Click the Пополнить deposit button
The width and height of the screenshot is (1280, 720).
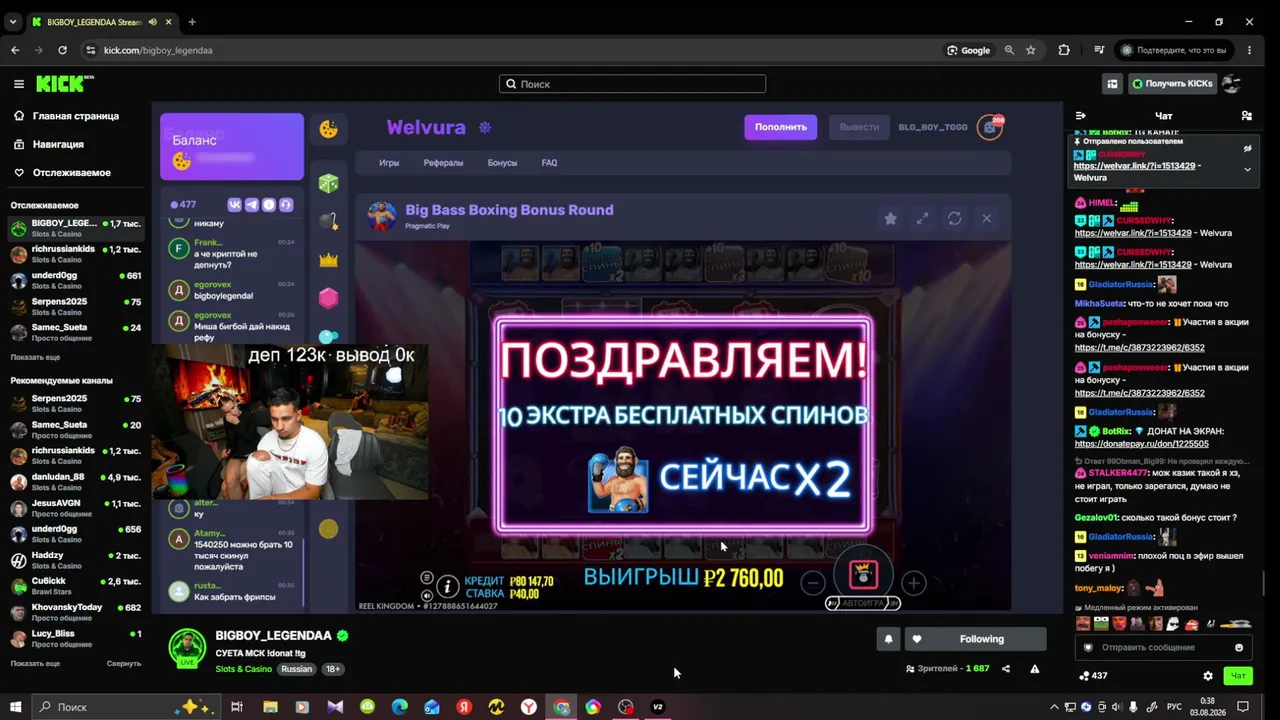780,127
